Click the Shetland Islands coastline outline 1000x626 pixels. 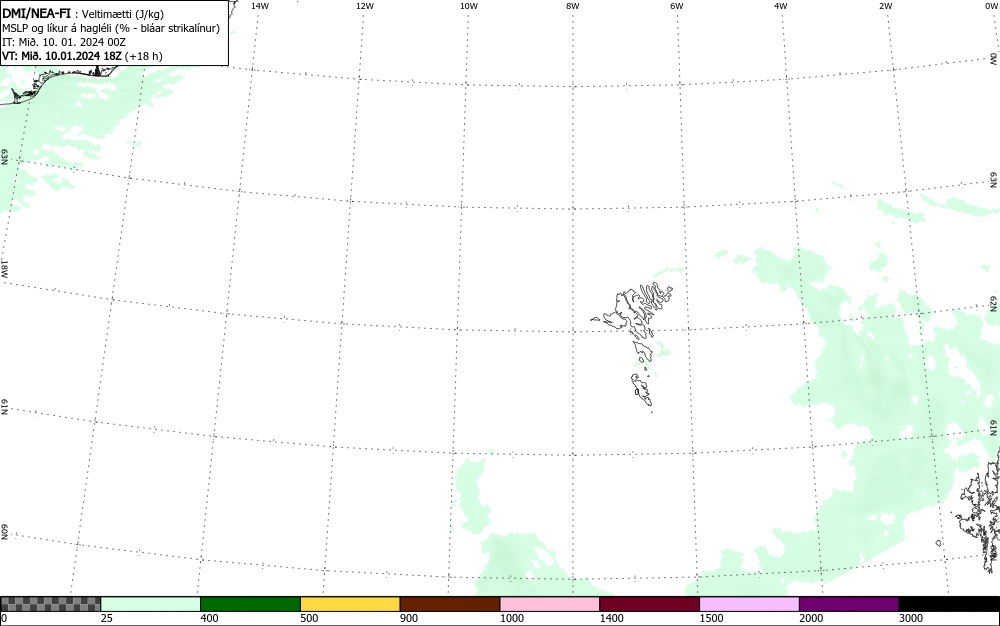pyautogui.click(x=979, y=510)
